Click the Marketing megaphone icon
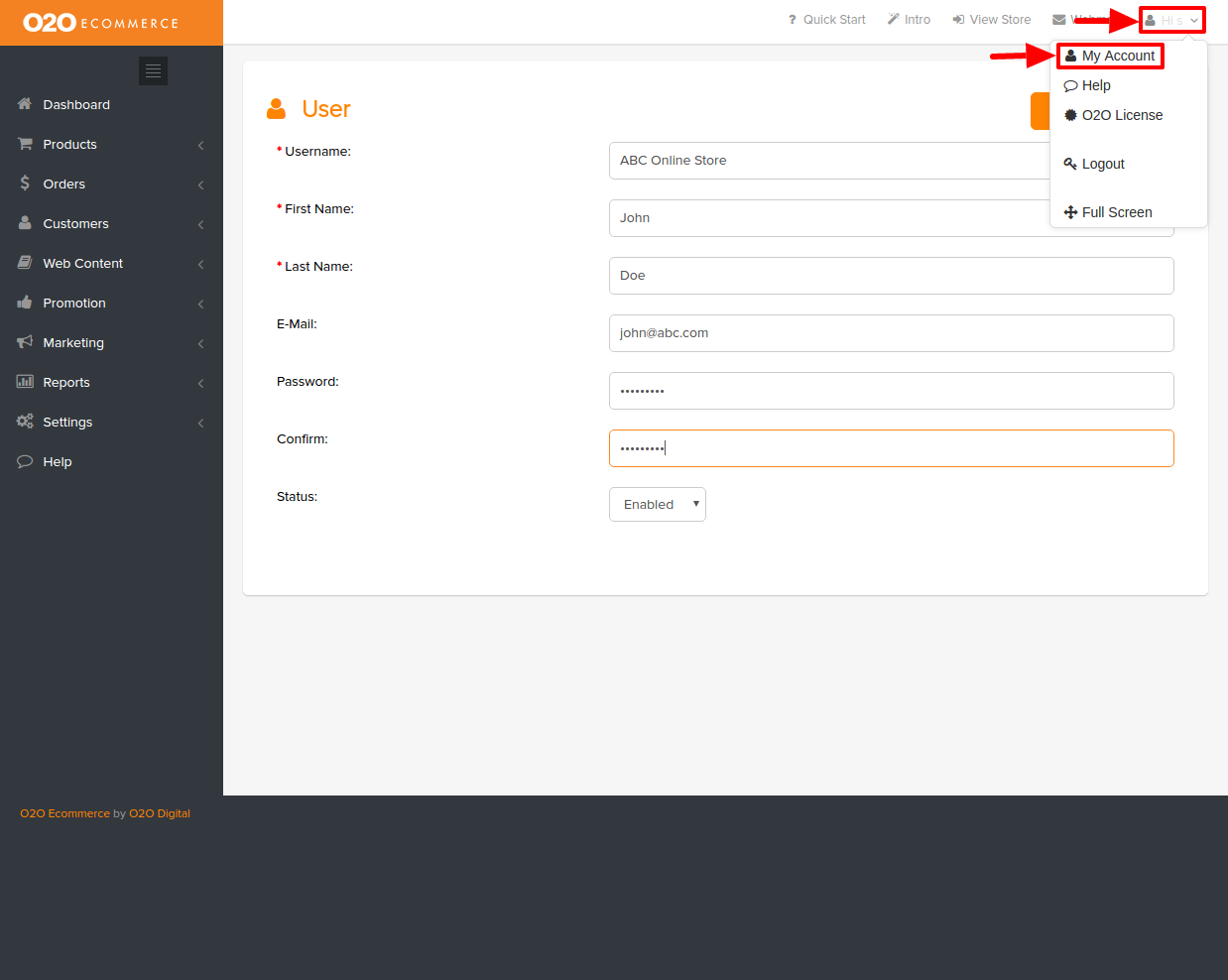Viewport: 1228px width, 980px height. [x=25, y=342]
